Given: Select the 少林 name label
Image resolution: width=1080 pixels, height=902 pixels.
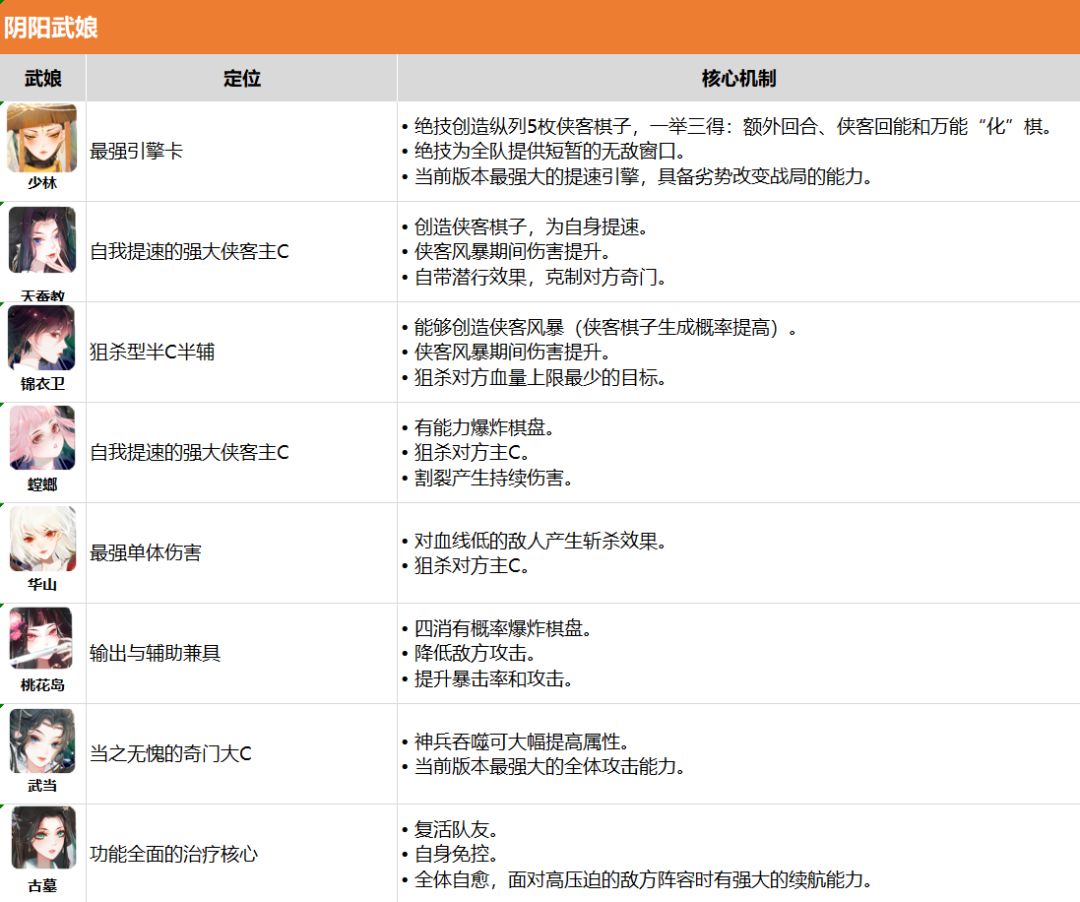Looking at the screenshot, I should (x=42, y=182).
